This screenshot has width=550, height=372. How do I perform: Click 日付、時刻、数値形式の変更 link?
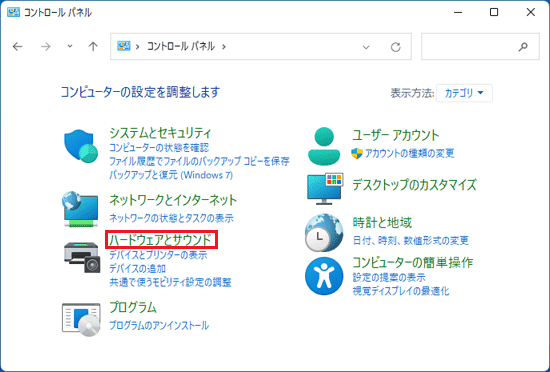tap(410, 241)
